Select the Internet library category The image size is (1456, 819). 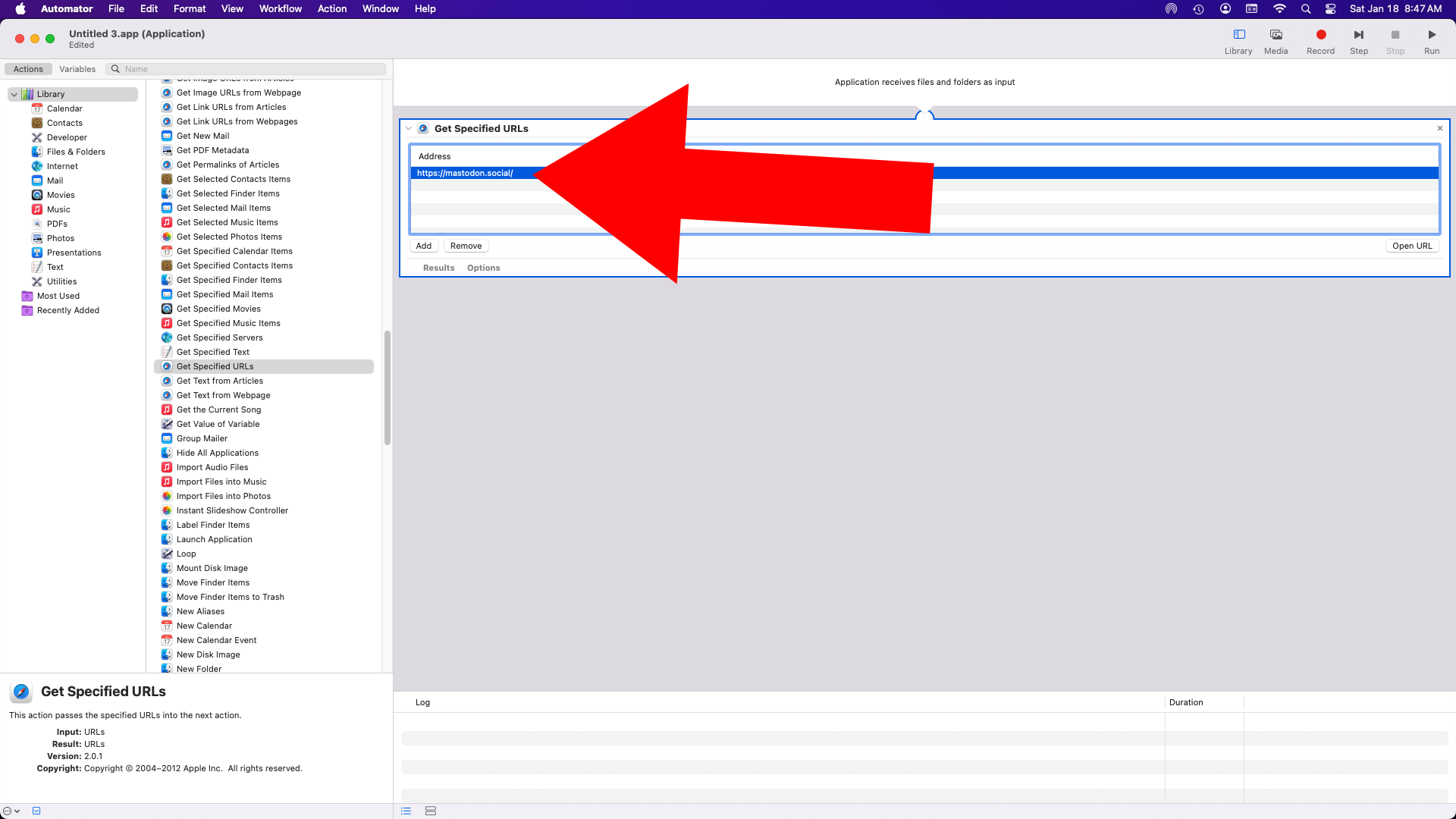tap(62, 166)
